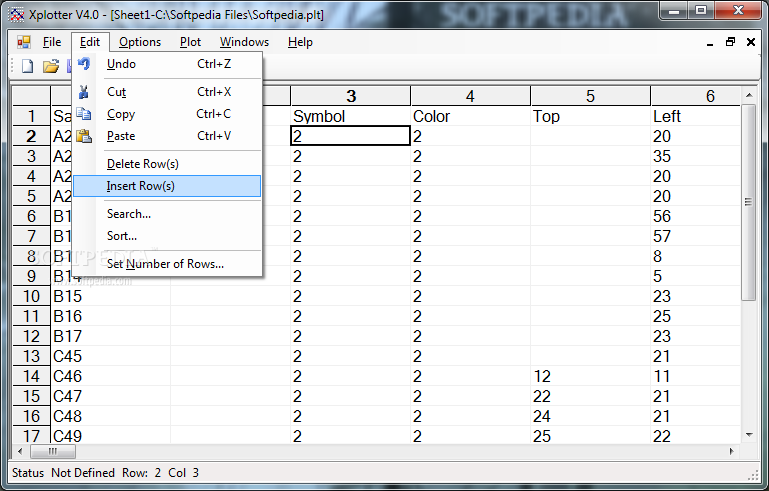Open the Windows menu
The height and width of the screenshot is (491, 769).
pos(244,42)
